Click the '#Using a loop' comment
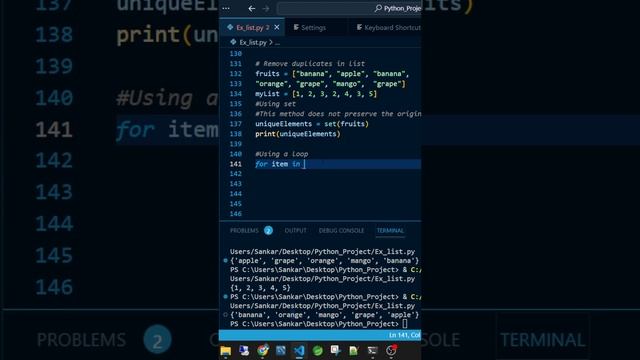The height and width of the screenshot is (360, 640). pos(282,154)
